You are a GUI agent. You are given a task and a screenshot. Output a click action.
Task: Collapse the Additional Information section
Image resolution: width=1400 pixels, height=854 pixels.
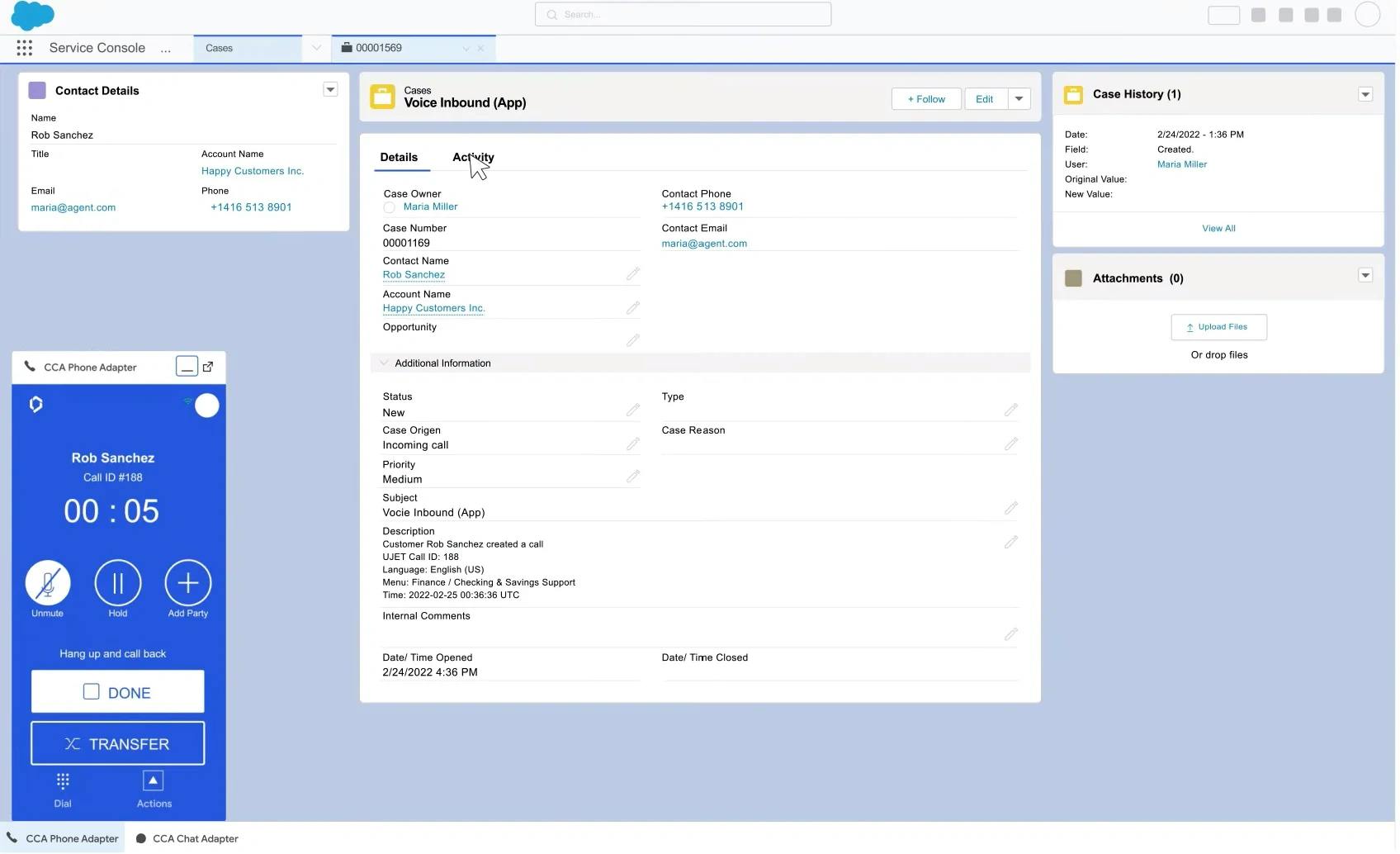383,362
